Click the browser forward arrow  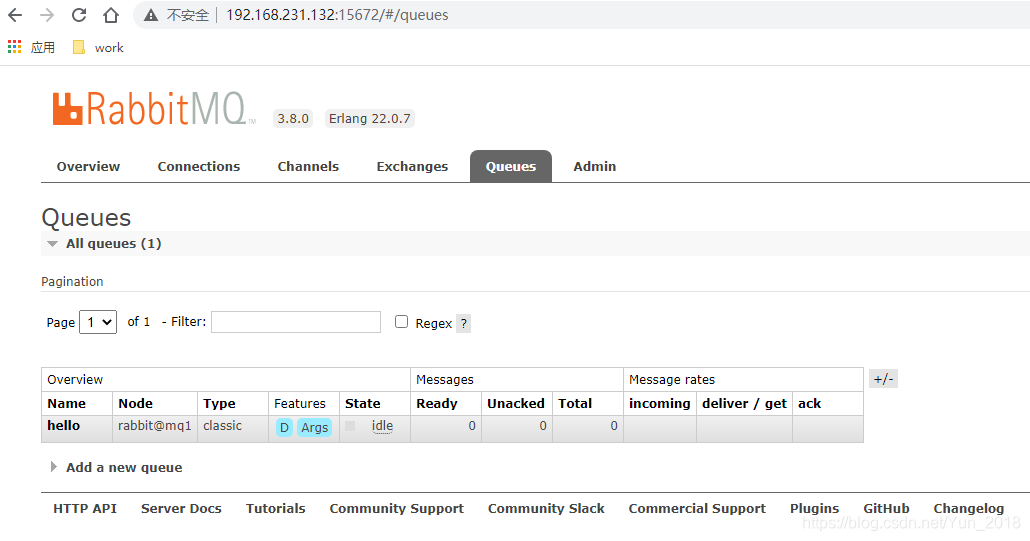click(47, 15)
